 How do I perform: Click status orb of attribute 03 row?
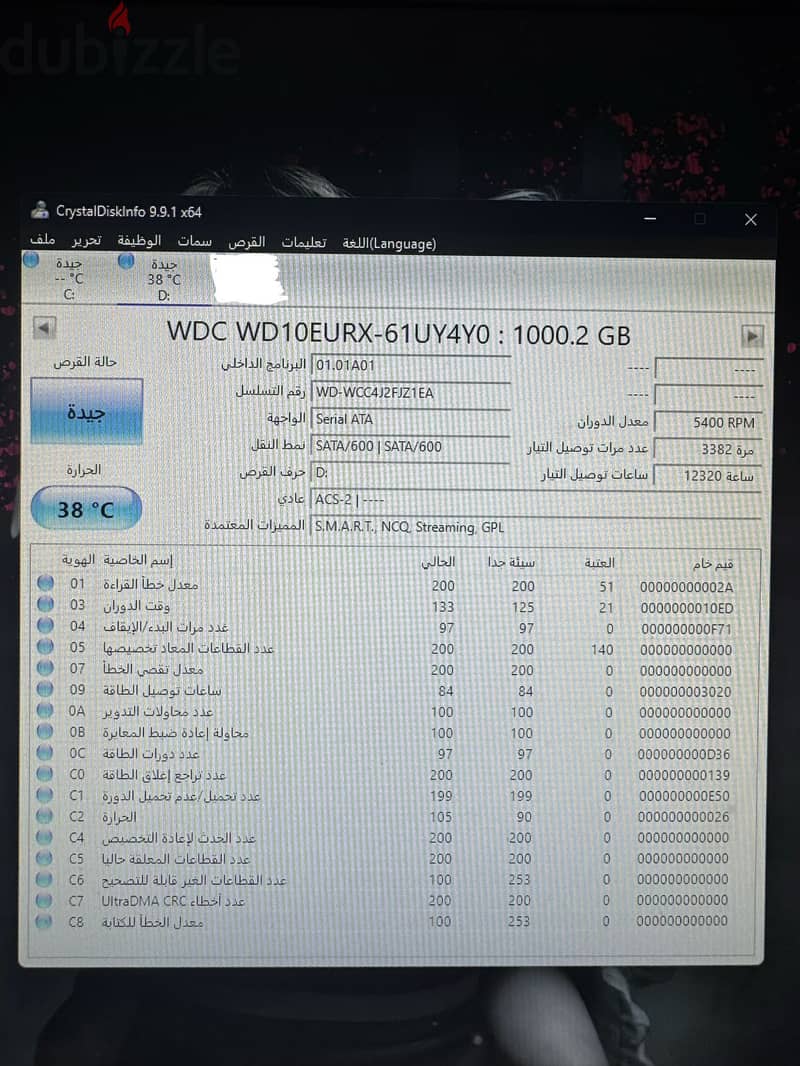click(x=46, y=604)
